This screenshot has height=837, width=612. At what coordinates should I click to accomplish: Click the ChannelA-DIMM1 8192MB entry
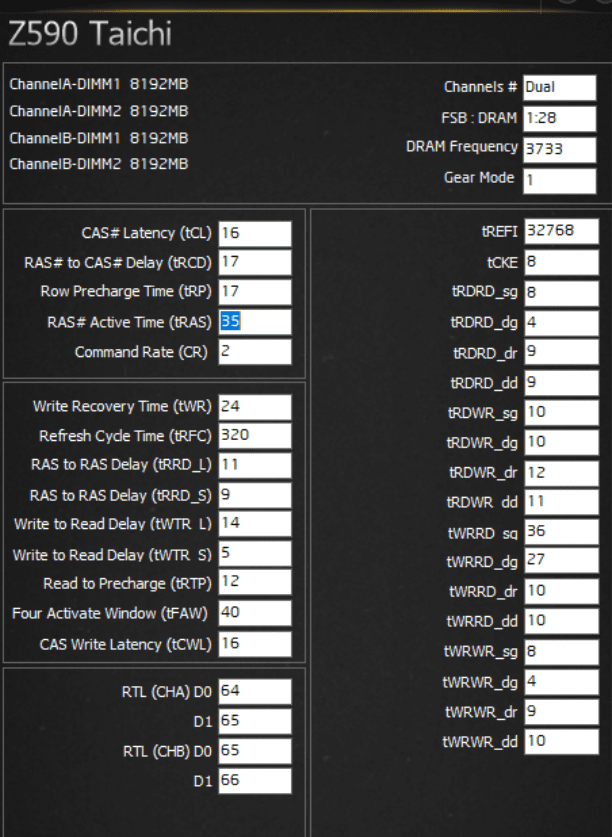click(x=99, y=84)
